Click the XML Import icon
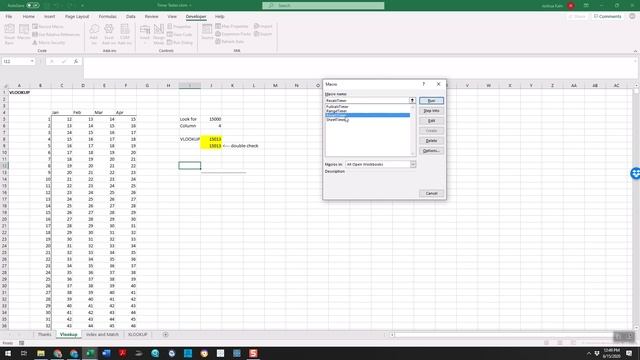The image size is (640, 360). click(263, 26)
